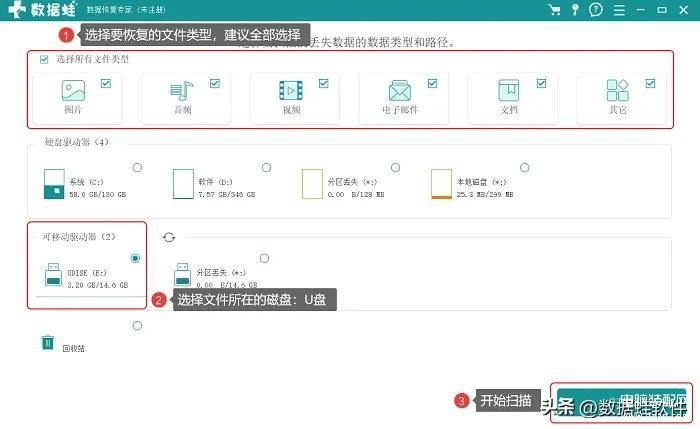Refresh the removable drives list
The height and width of the screenshot is (429, 700).
tap(169, 237)
